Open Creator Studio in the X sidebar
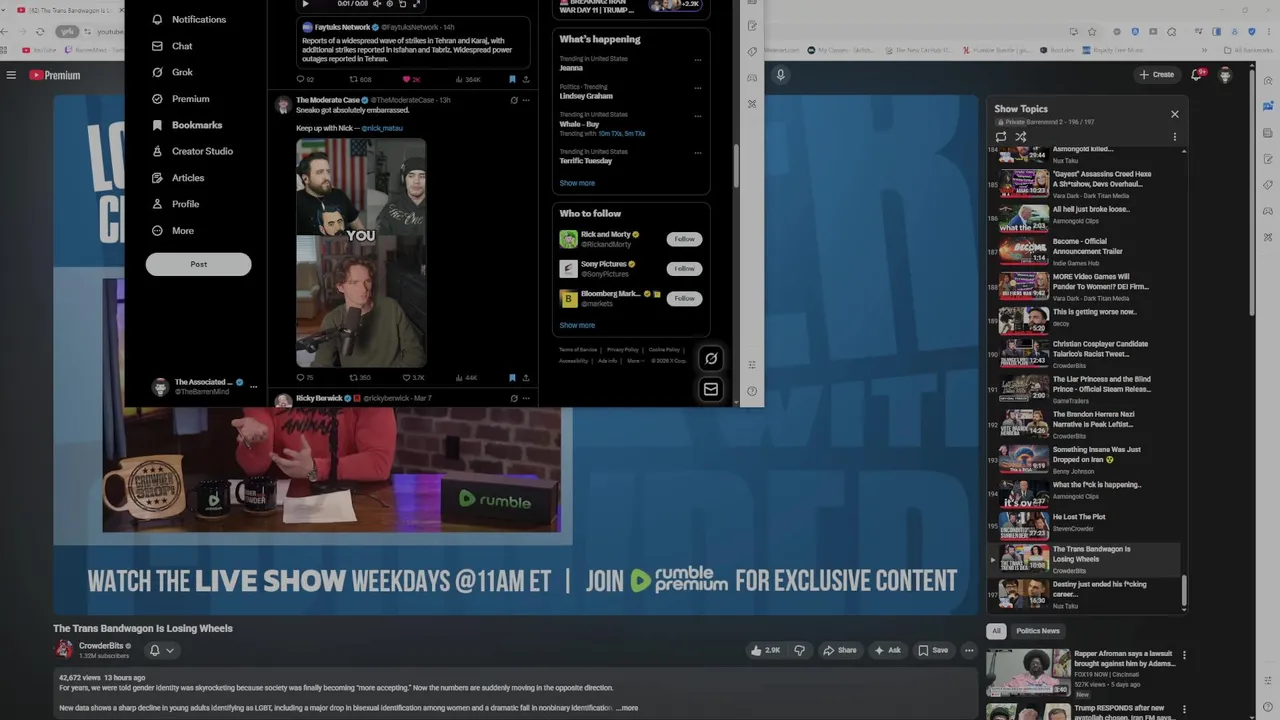Screen dimensions: 1280x720 coord(191,151)
